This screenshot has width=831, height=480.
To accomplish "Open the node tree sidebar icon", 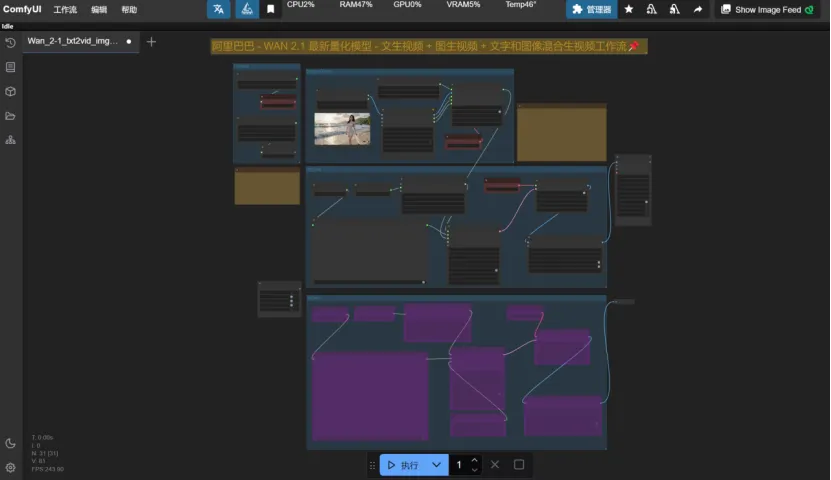I will 10,140.
